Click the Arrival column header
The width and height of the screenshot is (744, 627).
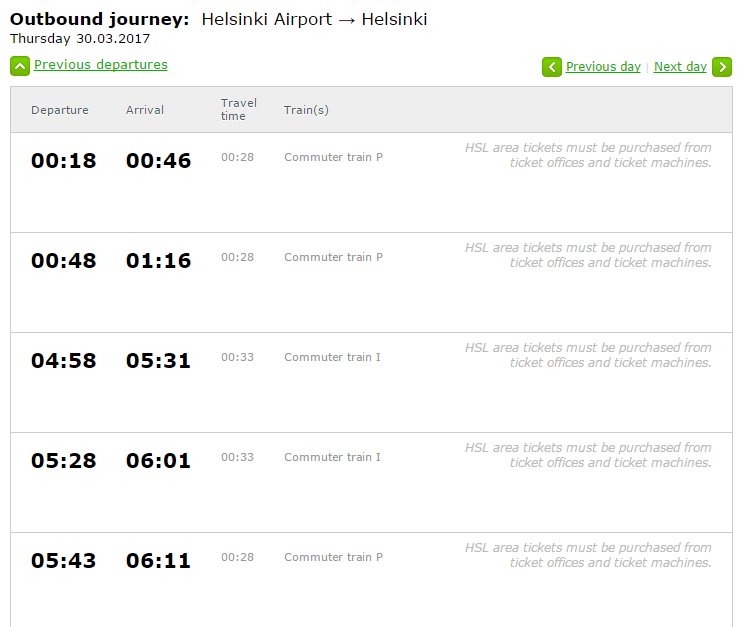145,110
